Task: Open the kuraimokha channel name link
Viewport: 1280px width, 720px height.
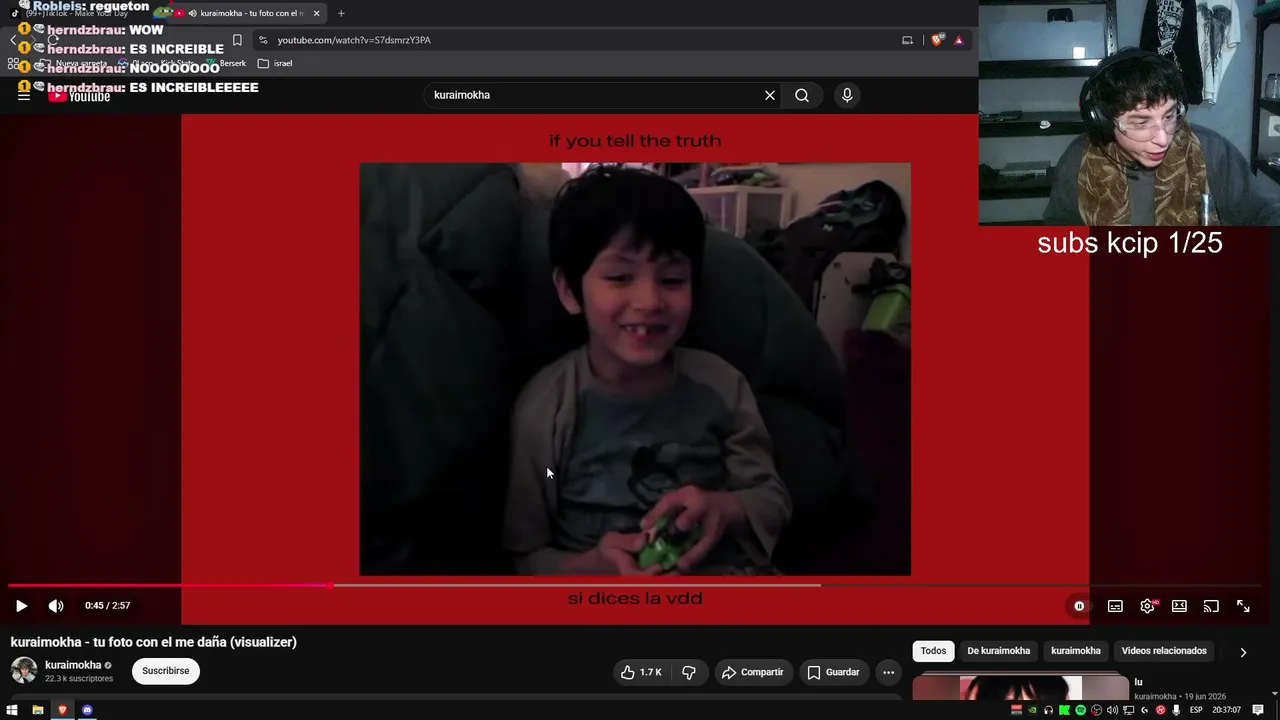Action: click(73, 665)
